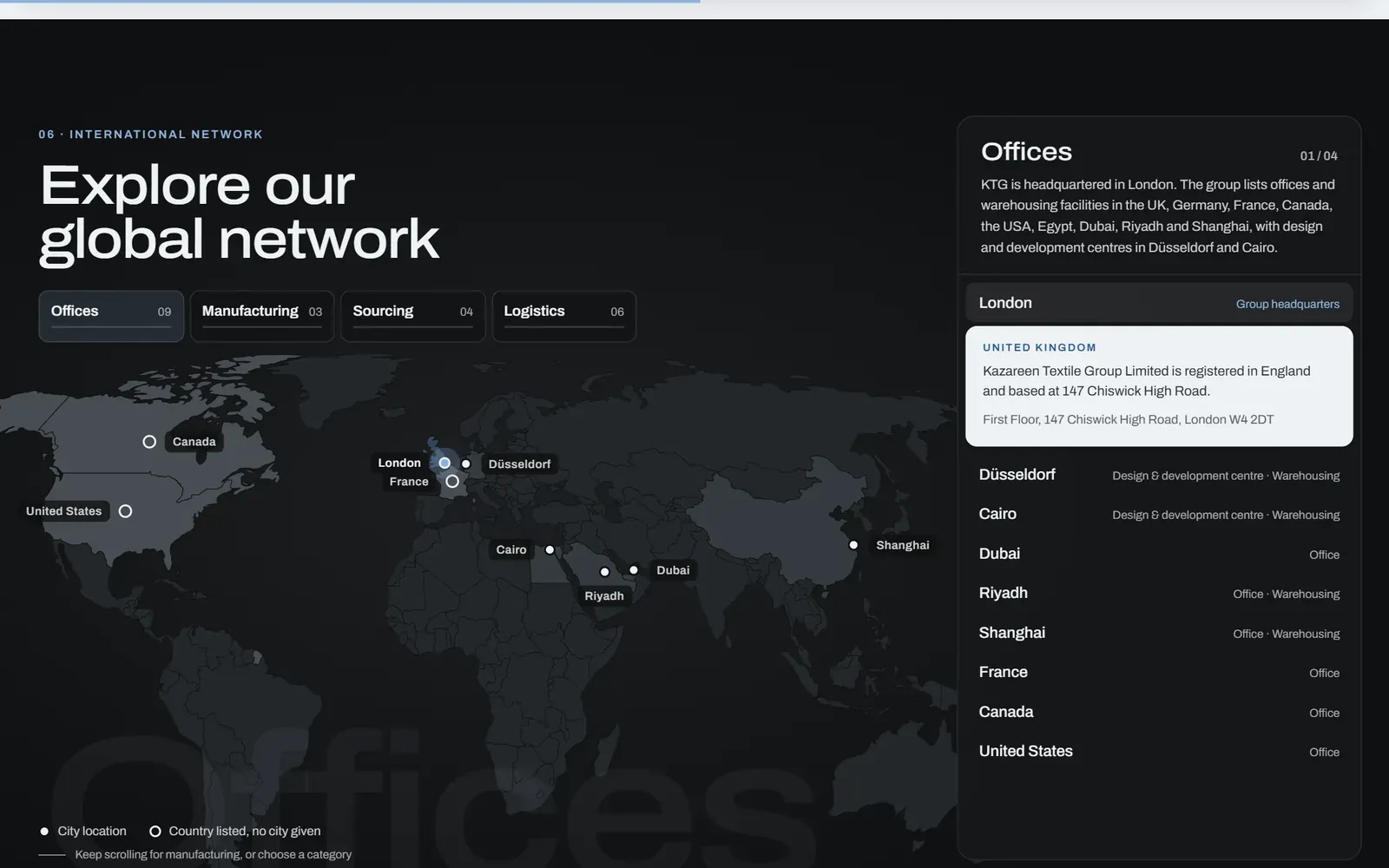Viewport: 1389px width, 868px height.
Task: Select the Offices category tab
Action: point(111,316)
